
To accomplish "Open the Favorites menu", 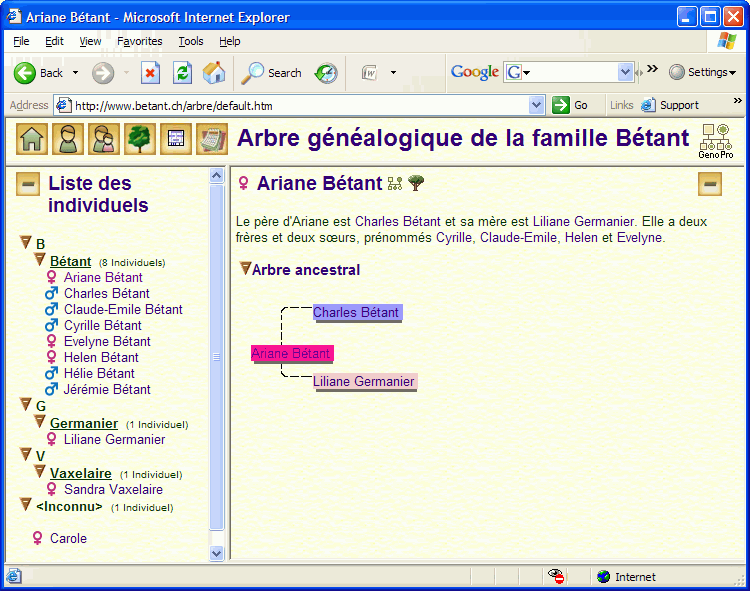I will [139, 41].
